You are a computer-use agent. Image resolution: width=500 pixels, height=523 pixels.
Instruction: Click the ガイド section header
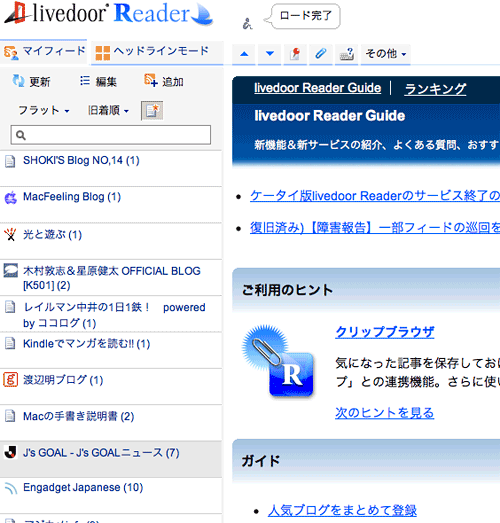366,461
